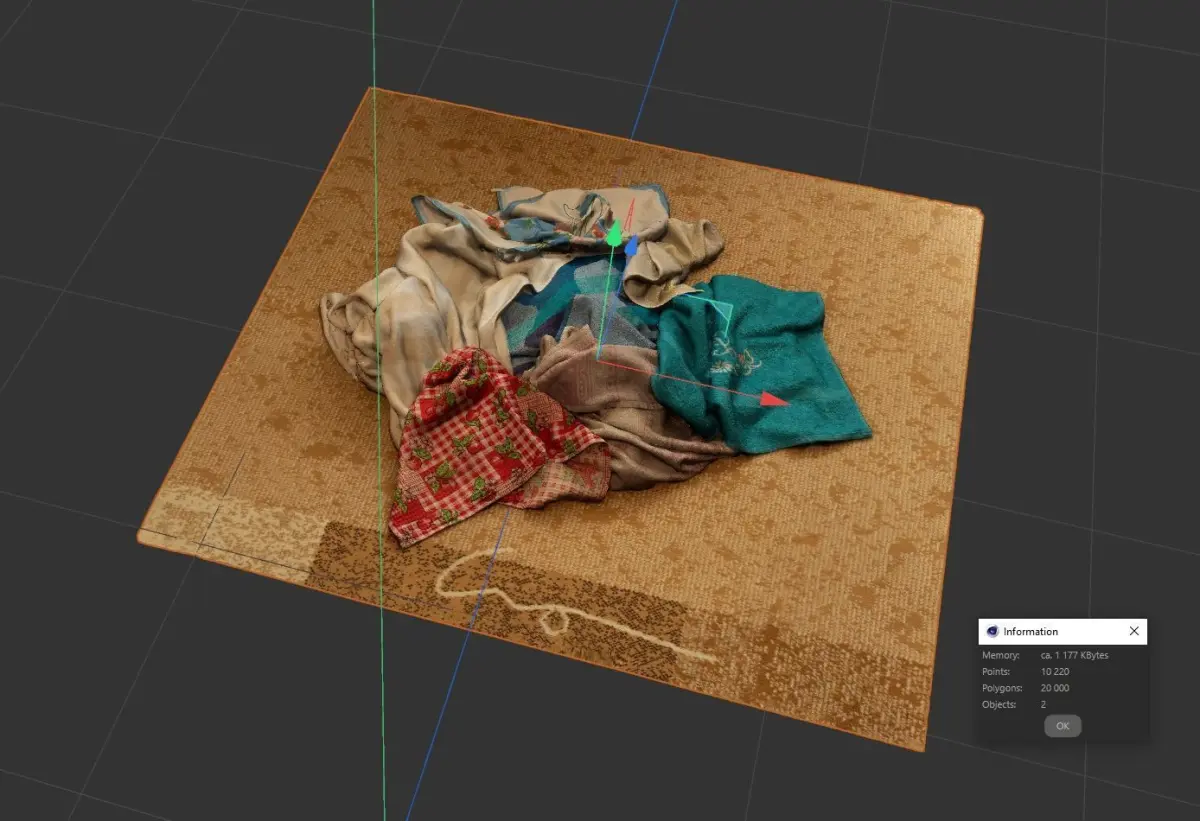
Task: Click the "2" objects count value
Action: point(1043,705)
